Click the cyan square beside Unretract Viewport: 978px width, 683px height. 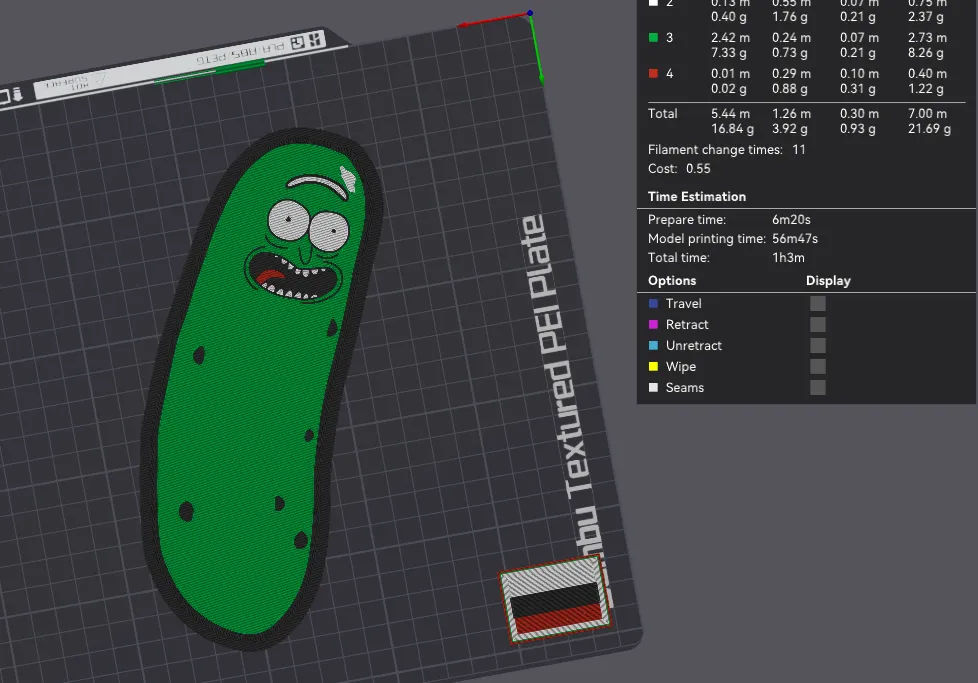pyautogui.click(x=652, y=345)
